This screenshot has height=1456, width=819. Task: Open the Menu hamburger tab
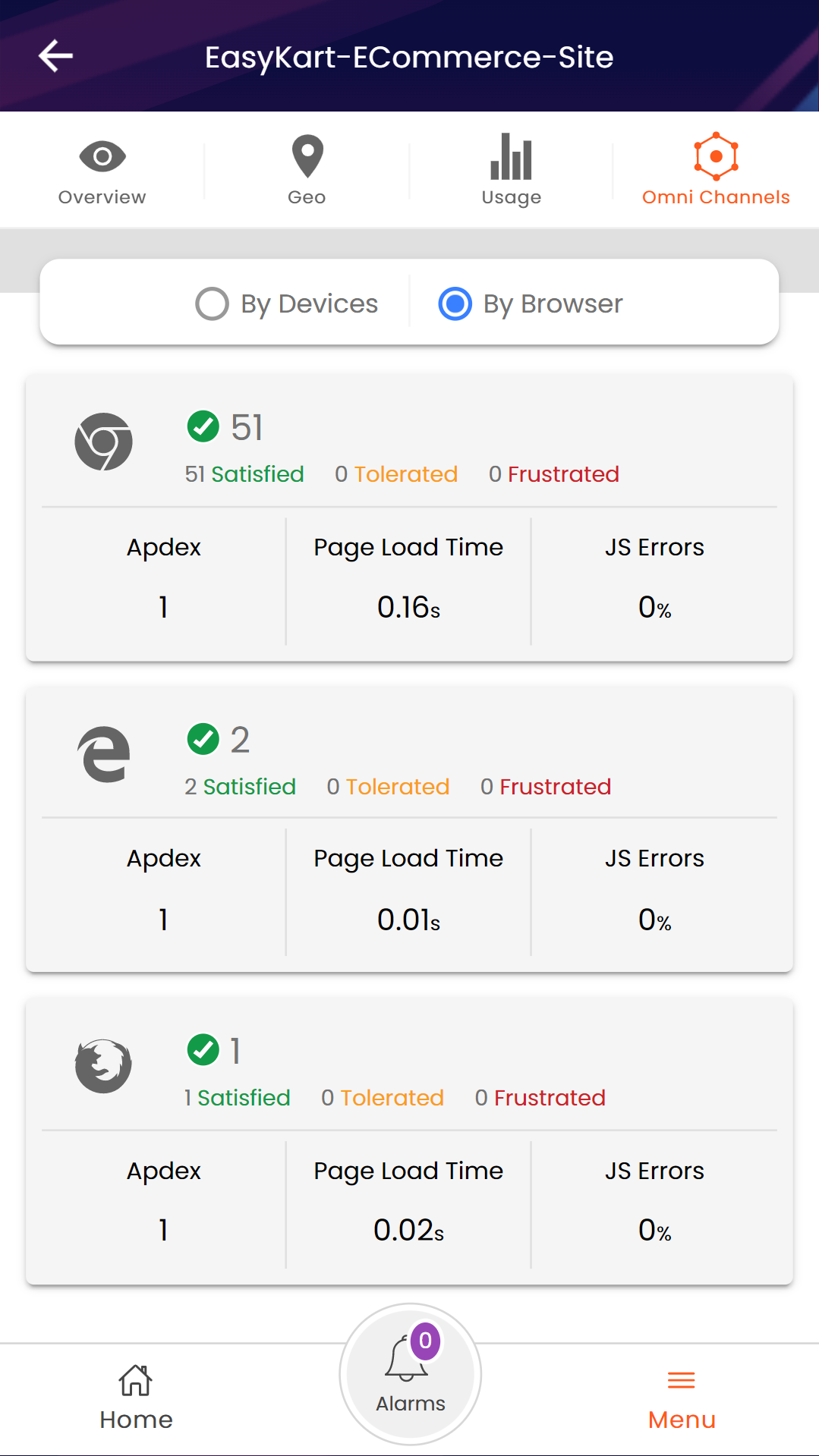682,1397
